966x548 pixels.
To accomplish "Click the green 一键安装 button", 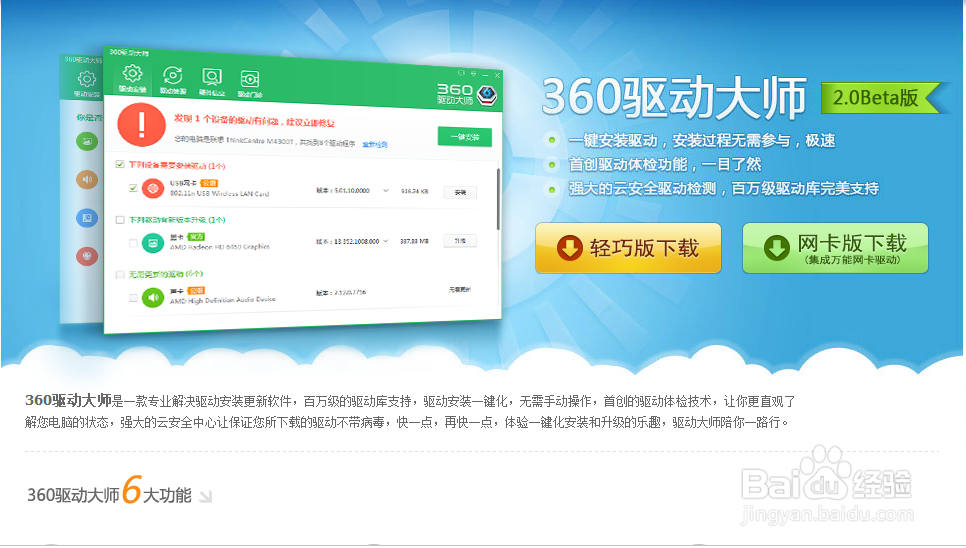I will (x=465, y=137).
